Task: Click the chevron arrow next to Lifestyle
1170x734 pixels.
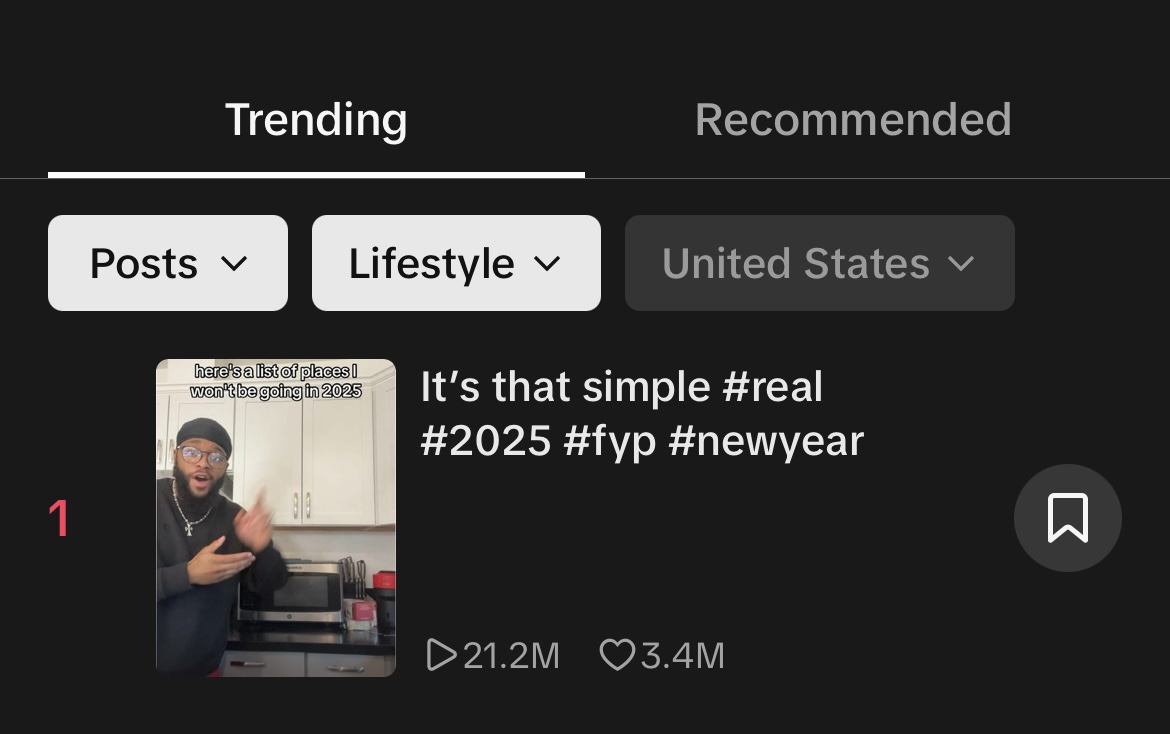Action: [547, 264]
